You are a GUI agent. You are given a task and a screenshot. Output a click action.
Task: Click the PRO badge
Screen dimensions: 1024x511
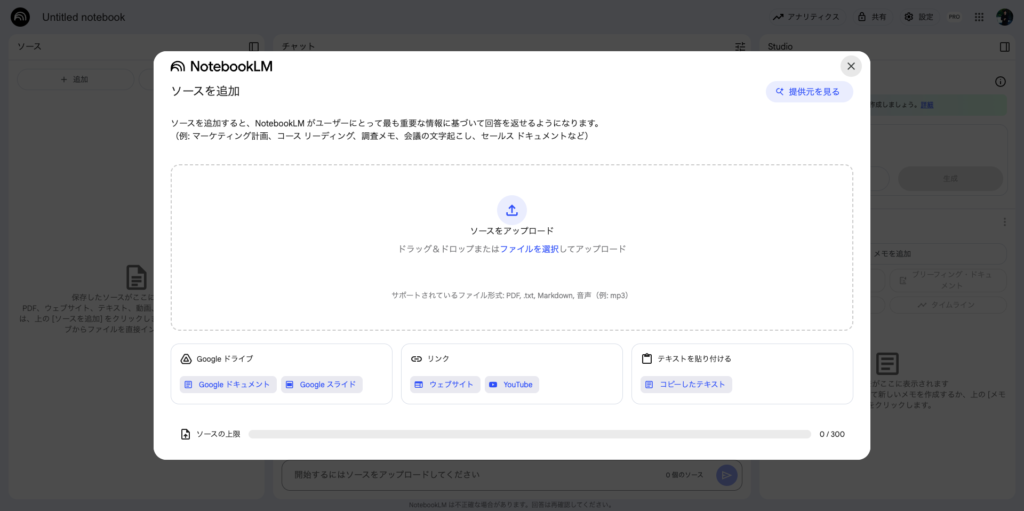pyautogui.click(x=954, y=17)
